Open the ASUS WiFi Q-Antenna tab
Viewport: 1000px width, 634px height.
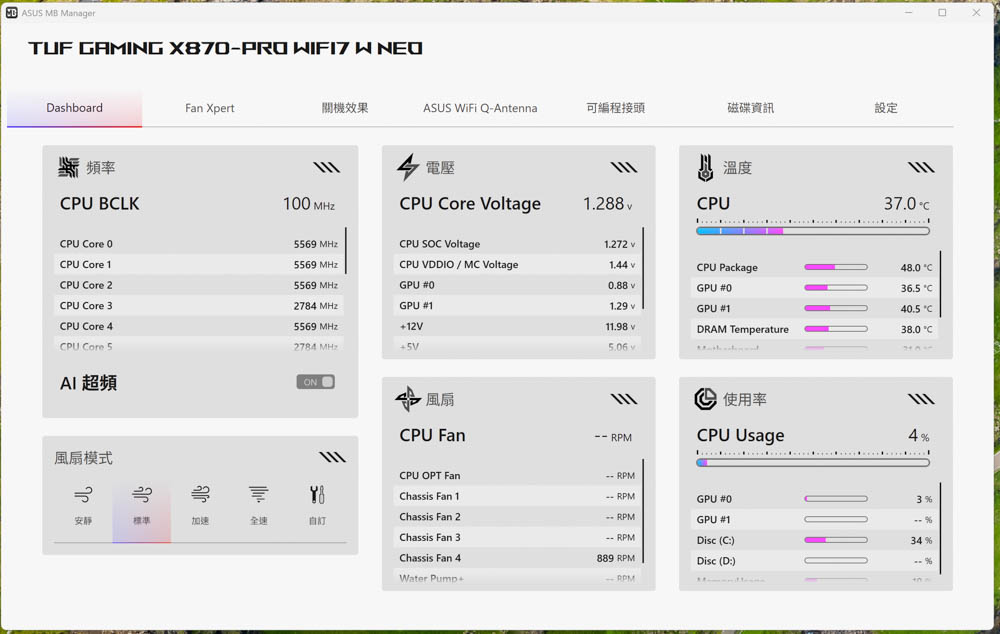tap(480, 108)
